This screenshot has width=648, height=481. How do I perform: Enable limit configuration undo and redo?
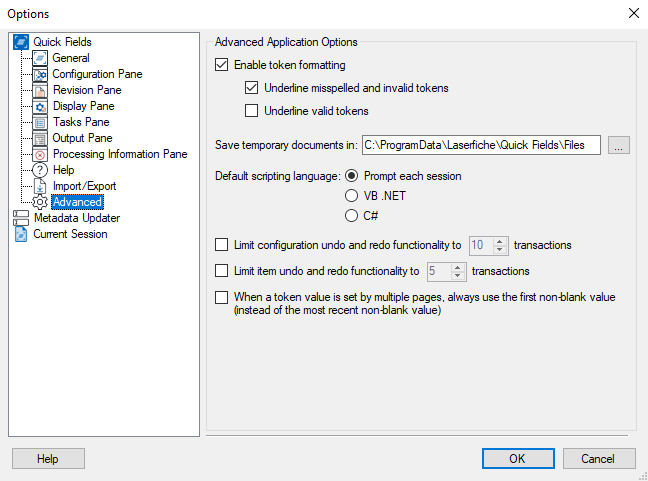click(222, 245)
